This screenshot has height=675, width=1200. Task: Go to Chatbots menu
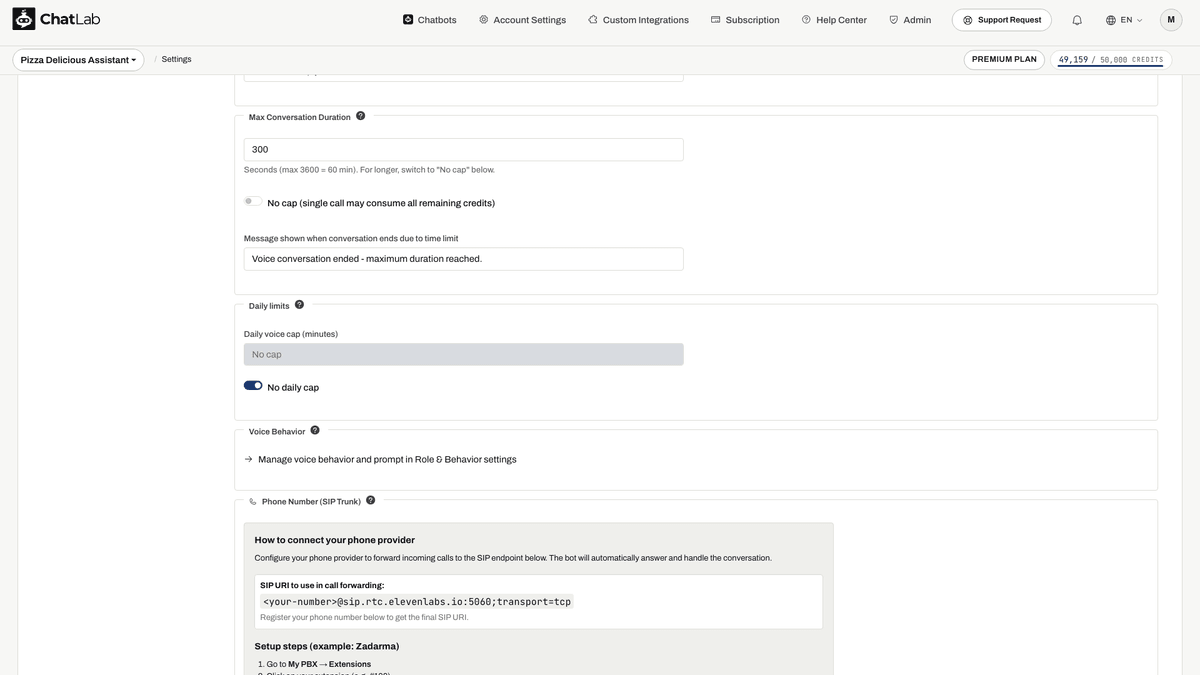click(x=430, y=20)
